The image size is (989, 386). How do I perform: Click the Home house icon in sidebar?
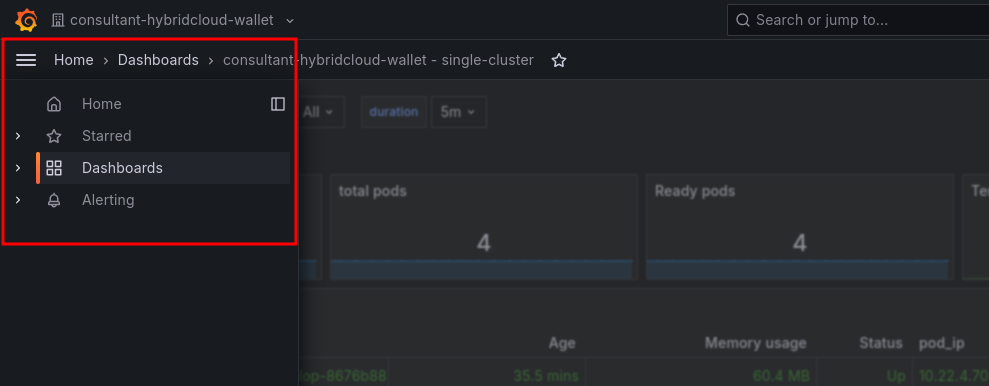point(54,104)
